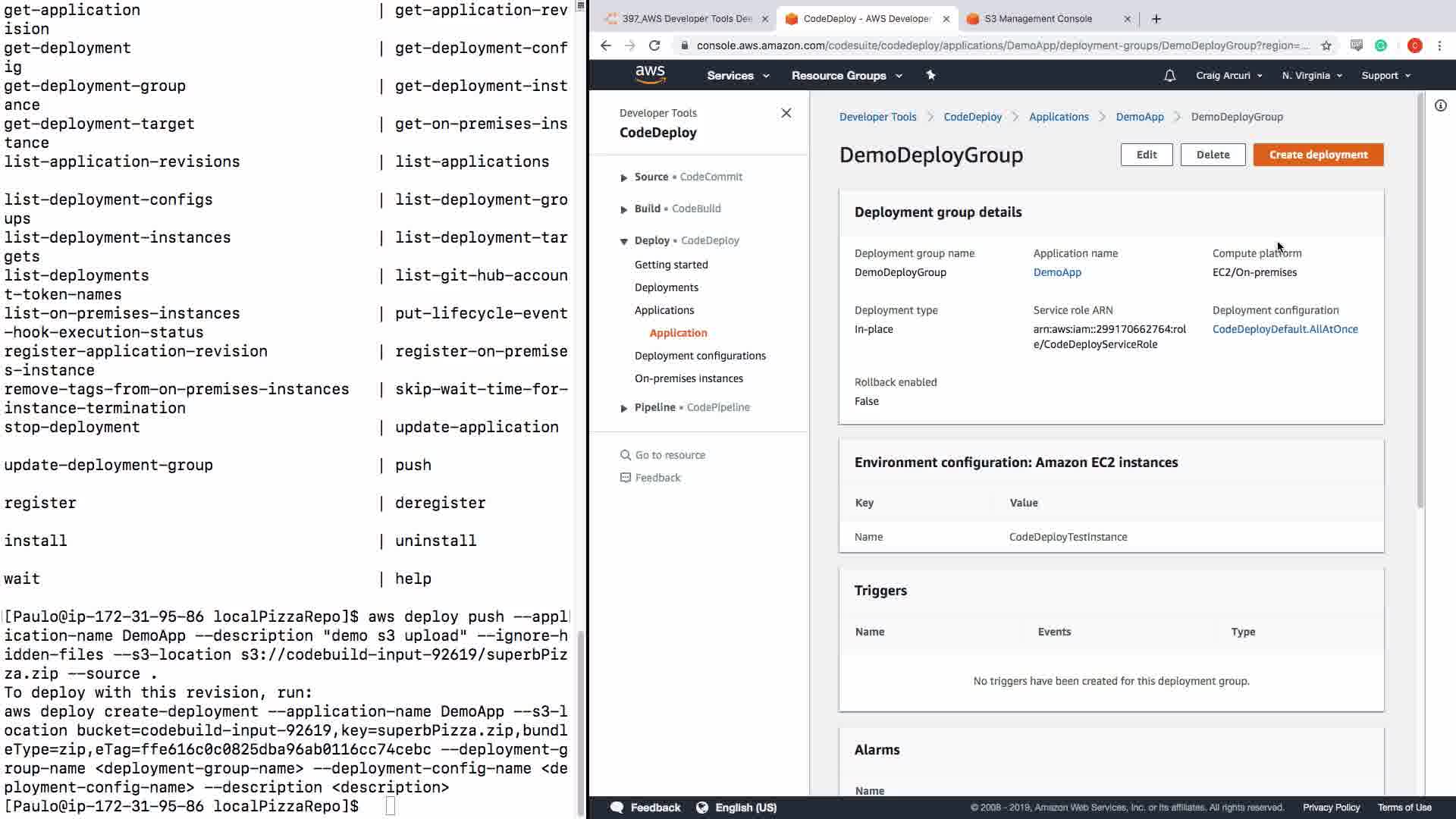The image size is (1456, 819).
Task: Open the notifications bell icon
Action: [1169, 75]
